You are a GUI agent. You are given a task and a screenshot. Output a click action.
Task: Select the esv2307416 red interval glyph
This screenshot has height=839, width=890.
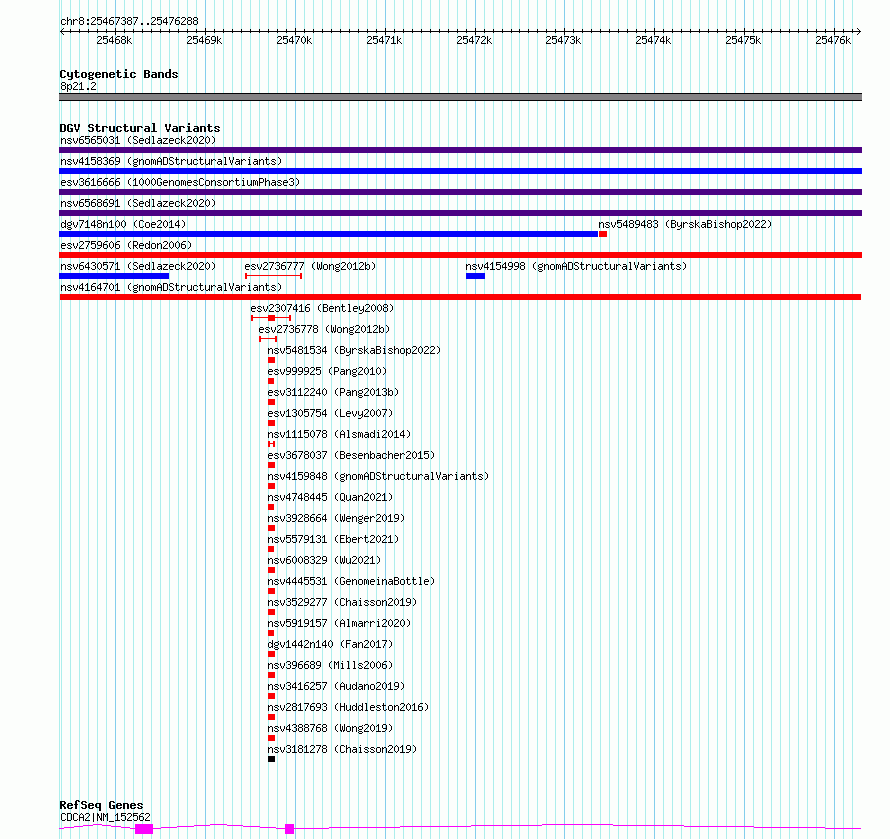pyautogui.click(x=271, y=318)
